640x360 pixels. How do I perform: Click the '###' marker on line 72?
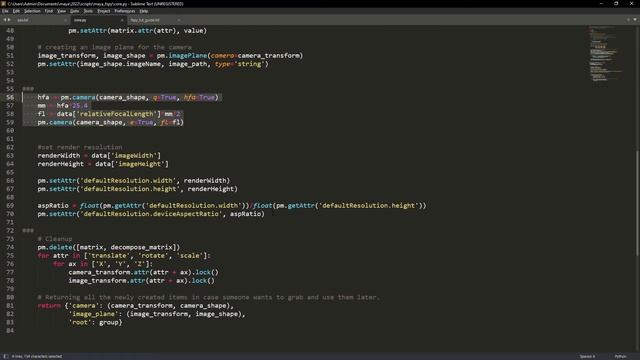[28, 230]
